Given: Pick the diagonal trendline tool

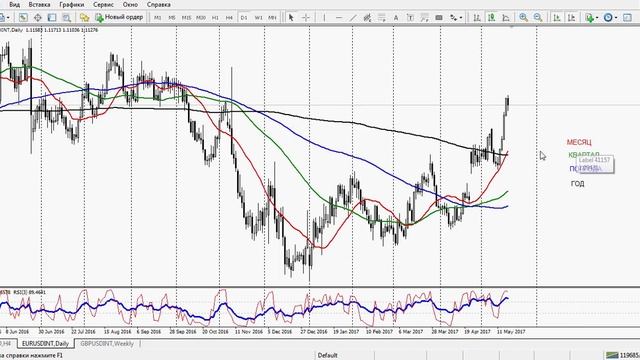Looking at the screenshot, I should pos(353,18).
